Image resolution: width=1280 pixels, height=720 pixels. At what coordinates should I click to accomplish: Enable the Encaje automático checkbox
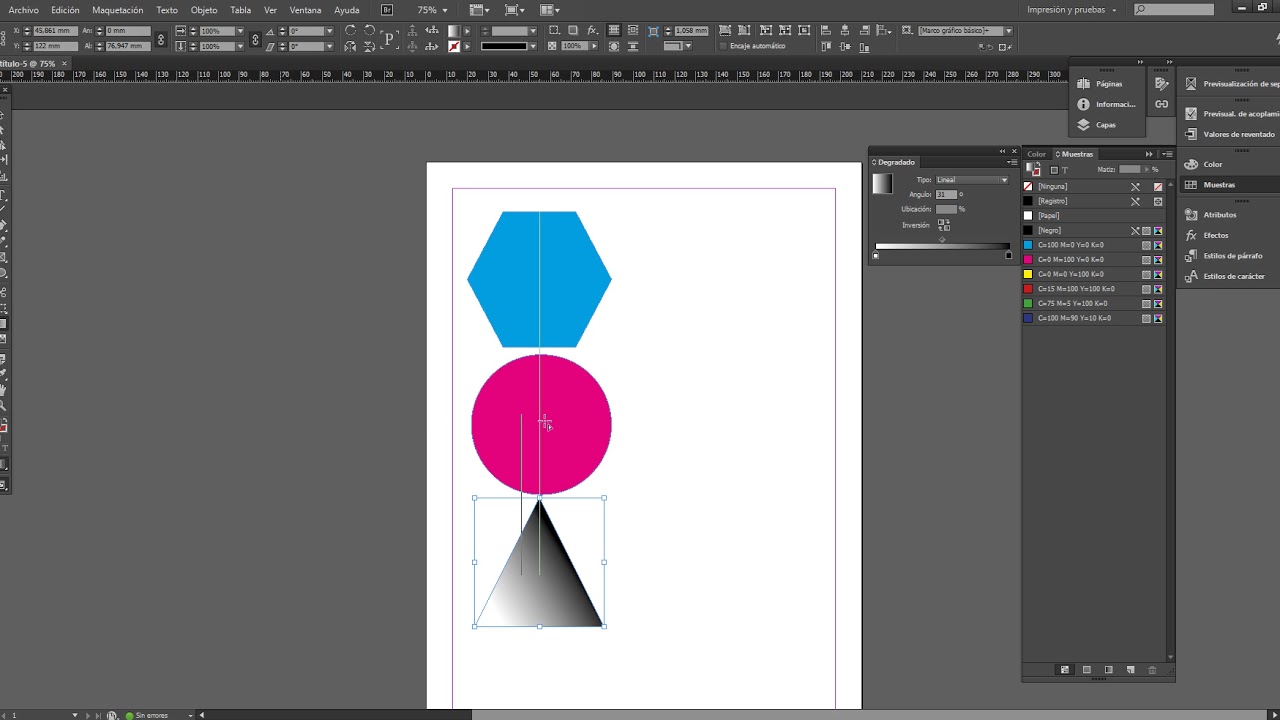click(x=723, y=46)
